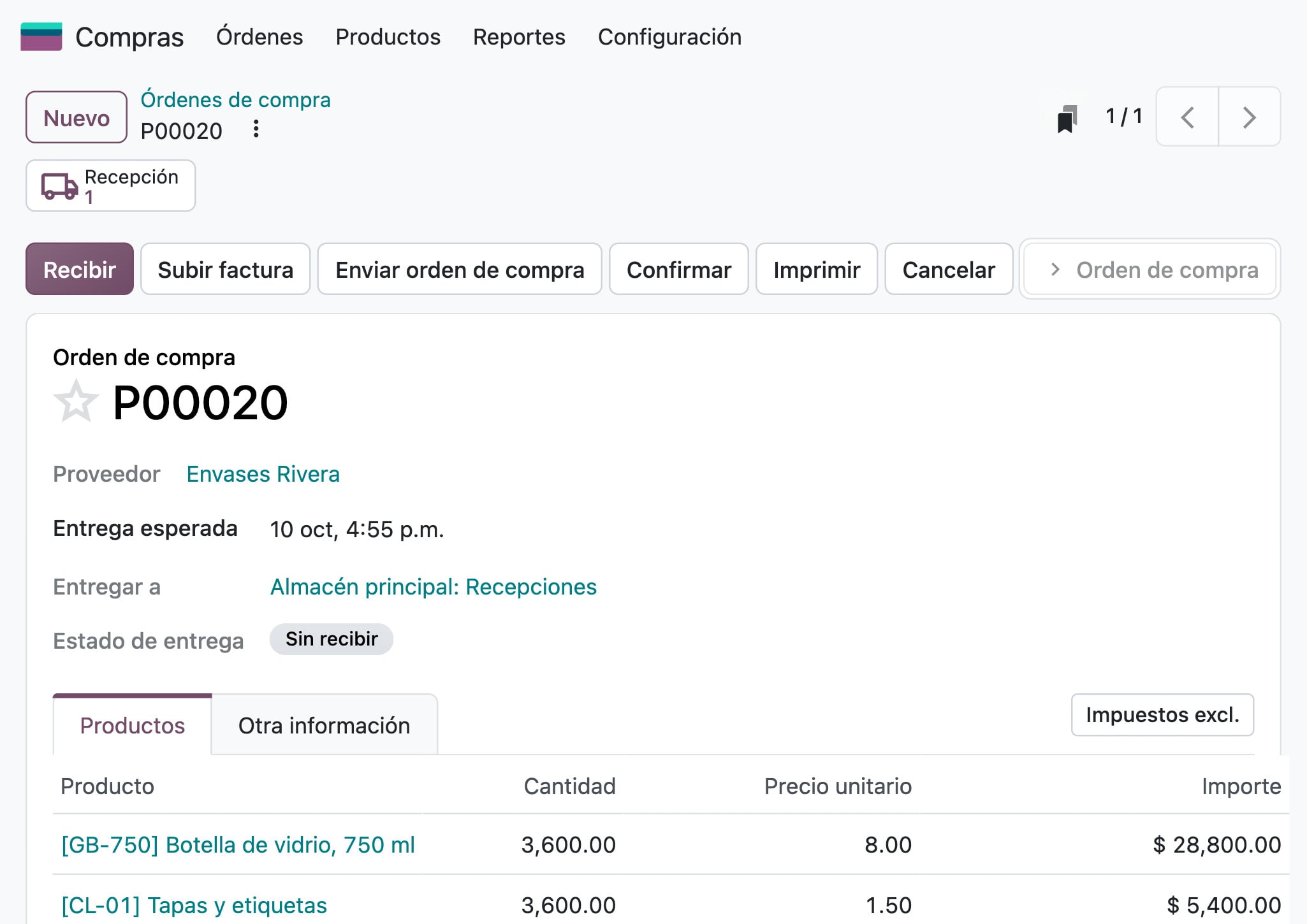Go to next record with right arrow
Image resolution: width=1307 pixels, height=924 pixels.
(1250, 117)
